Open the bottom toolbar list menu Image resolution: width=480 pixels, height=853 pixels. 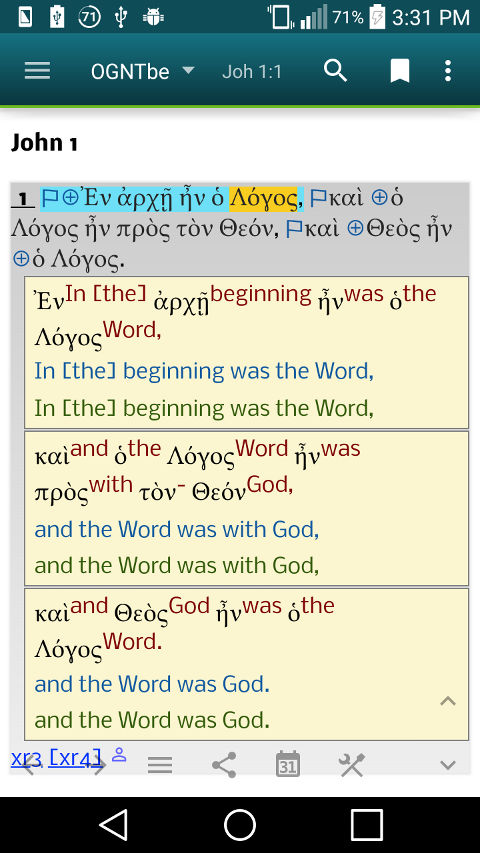point(160,765)
